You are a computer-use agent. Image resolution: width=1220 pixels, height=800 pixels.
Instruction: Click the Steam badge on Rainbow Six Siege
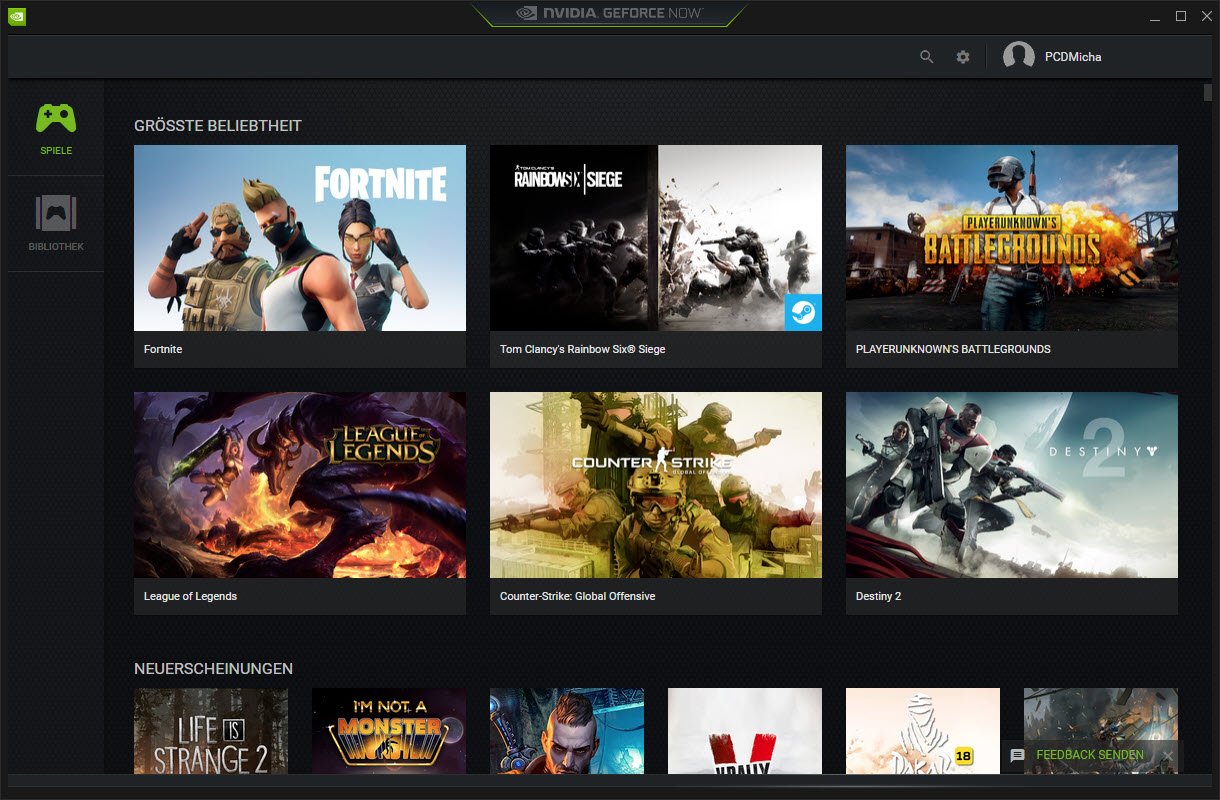pyautogui.click(x=803, y=313)
